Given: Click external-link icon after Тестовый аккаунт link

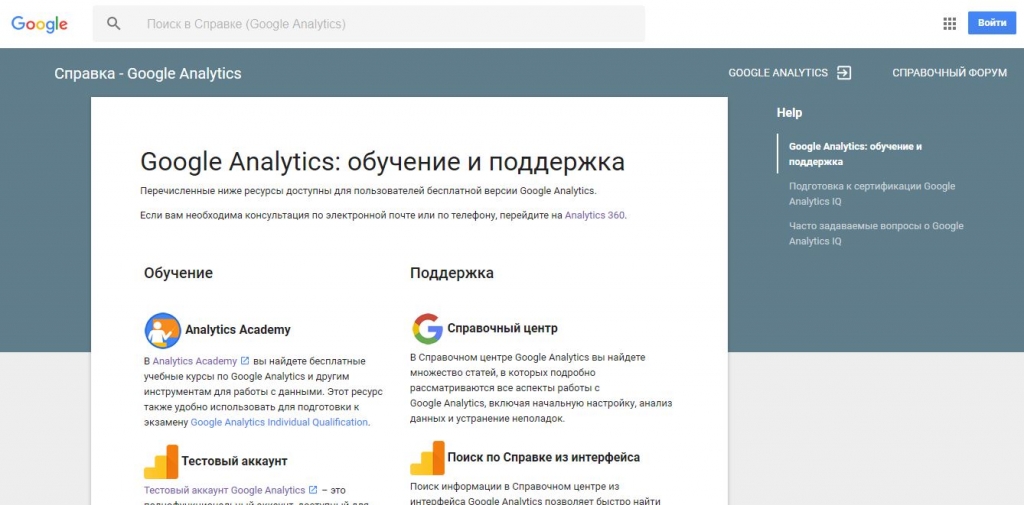Looking at the screenshot, I should point(313,490).
